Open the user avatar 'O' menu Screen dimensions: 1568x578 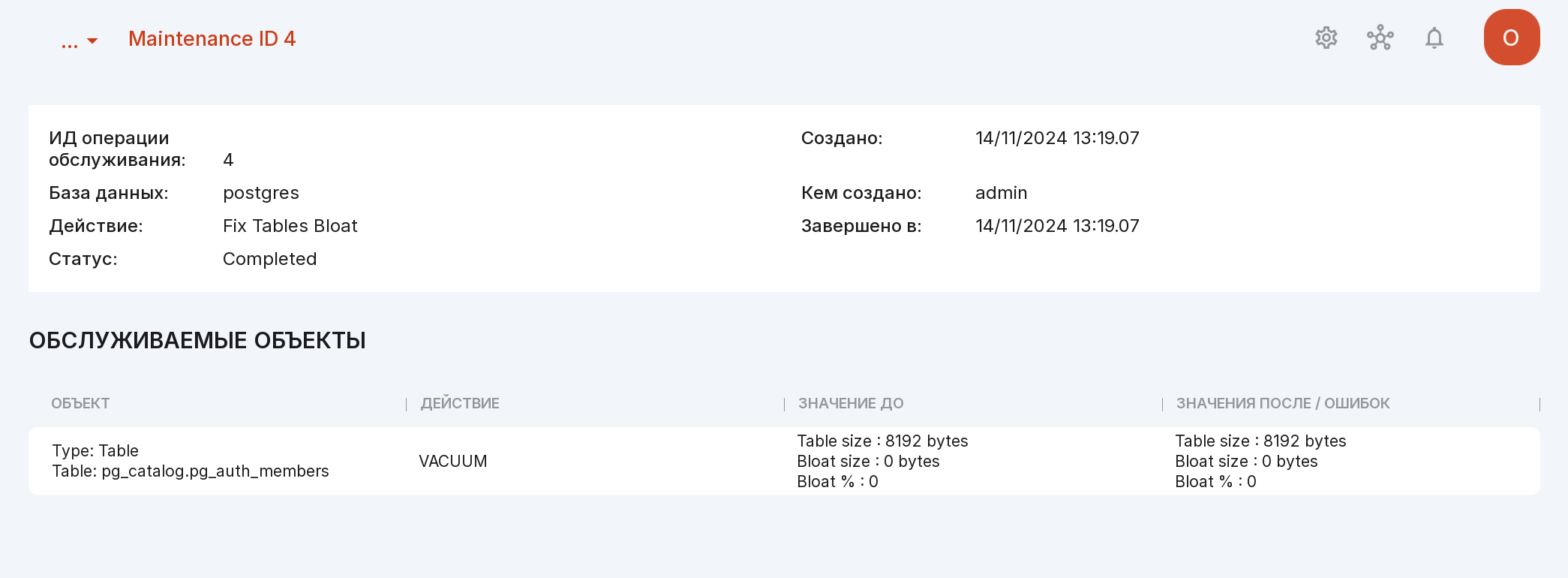(1512, 38)
